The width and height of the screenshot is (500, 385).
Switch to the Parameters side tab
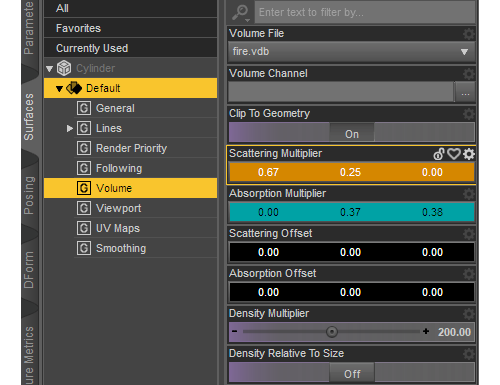click(29, 27)
